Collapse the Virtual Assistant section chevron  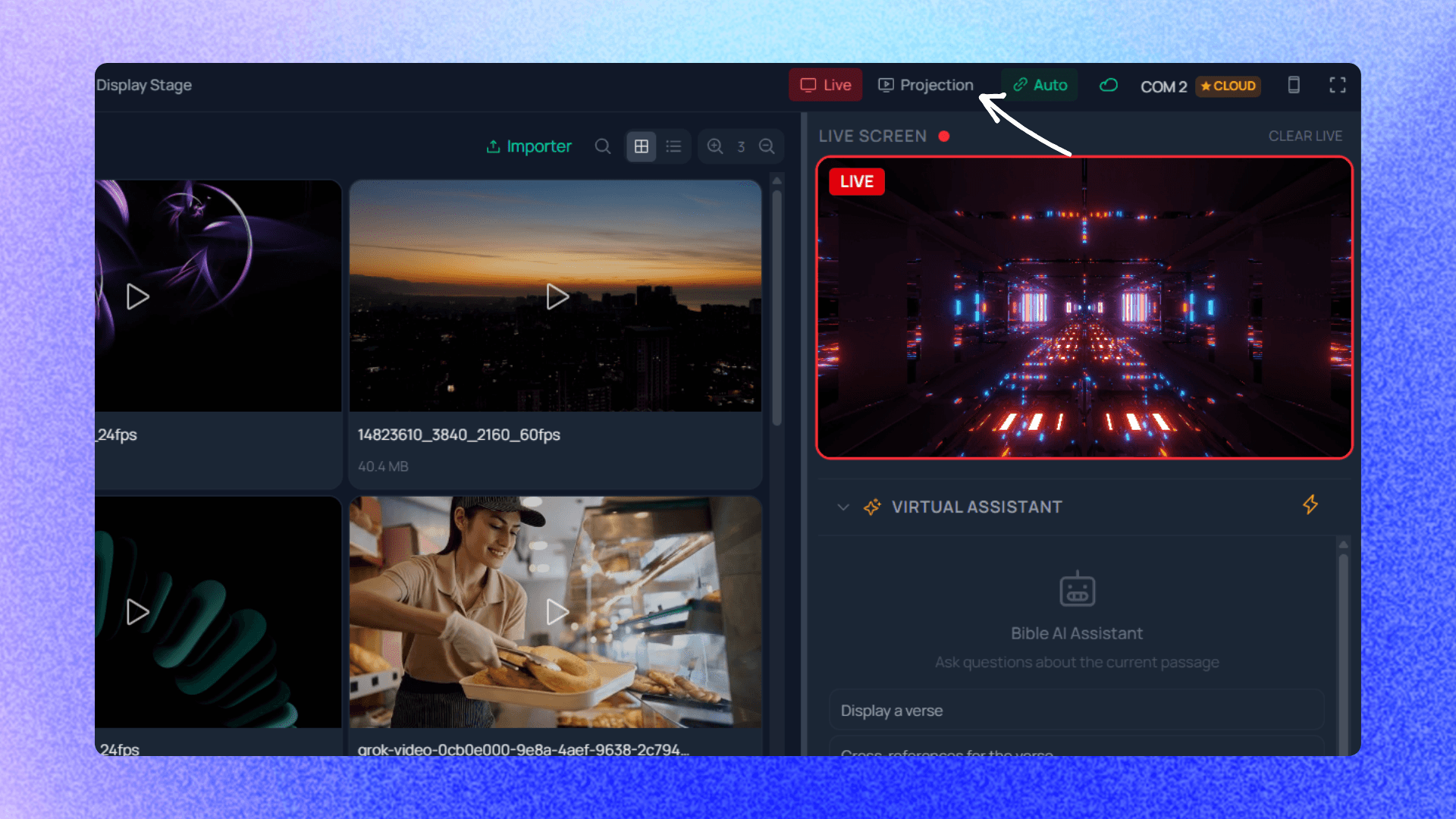click(843, 507)
